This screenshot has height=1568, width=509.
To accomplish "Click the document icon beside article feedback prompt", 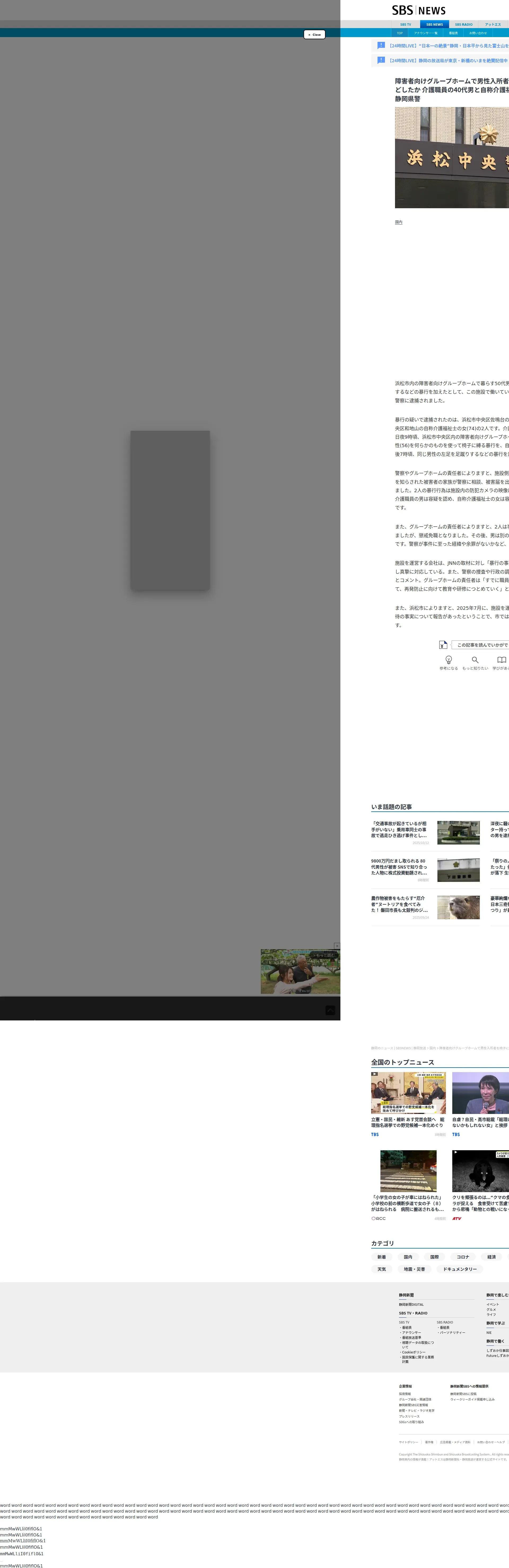I will coord(443,645).
